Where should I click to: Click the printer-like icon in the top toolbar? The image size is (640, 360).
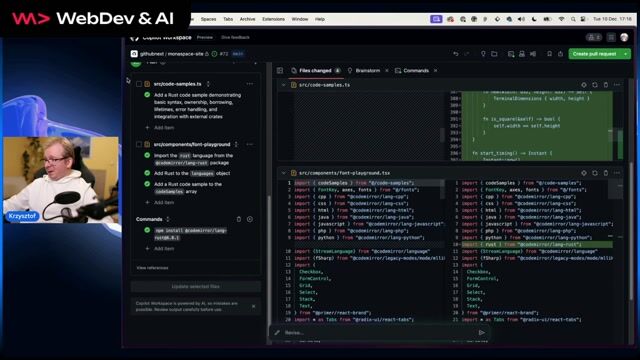click(x=522, y=54)
